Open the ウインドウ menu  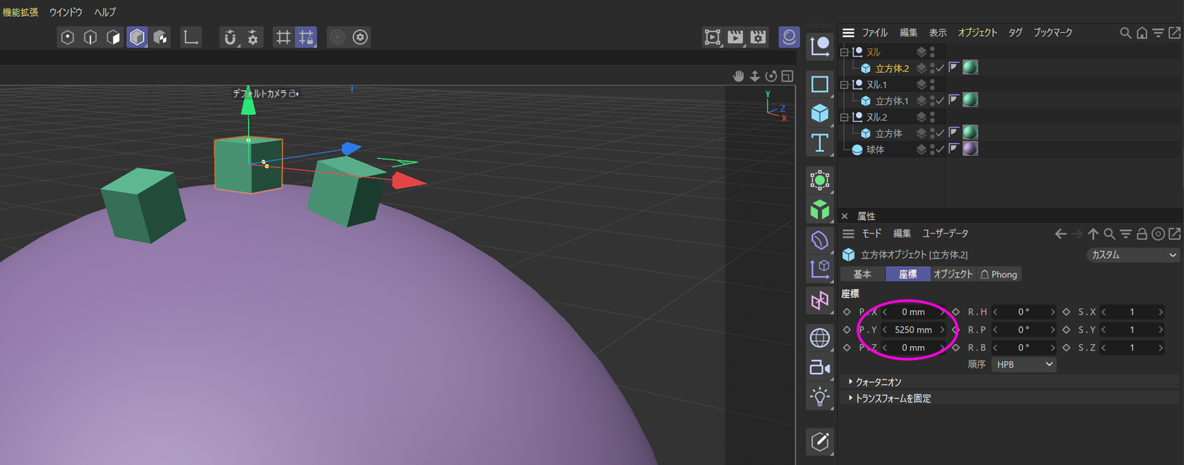[66, 12]
